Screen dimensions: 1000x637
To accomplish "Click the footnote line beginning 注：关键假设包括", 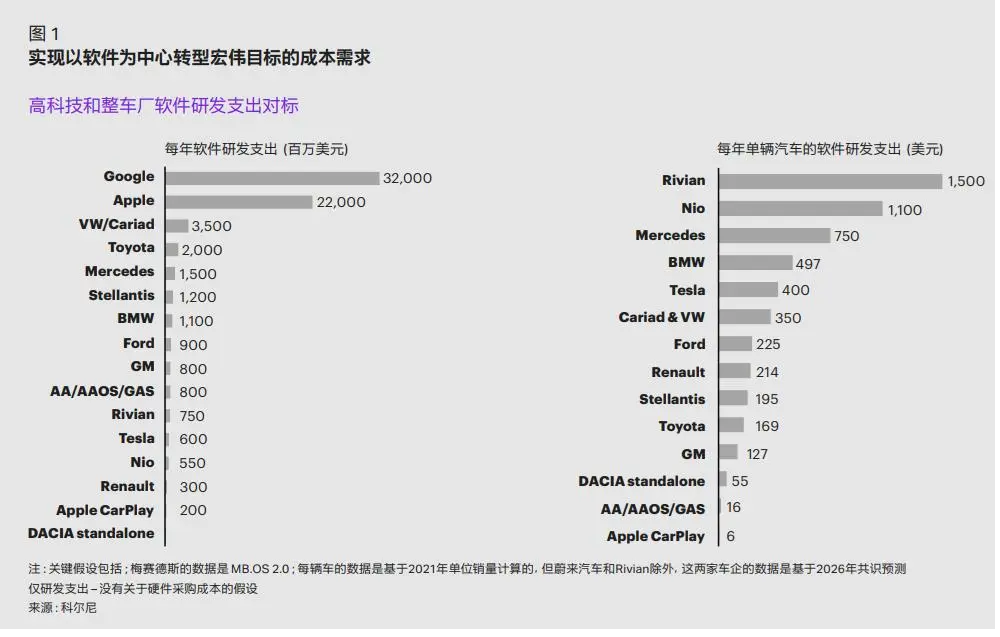I will pyautogui.click(x=467, y=569).
